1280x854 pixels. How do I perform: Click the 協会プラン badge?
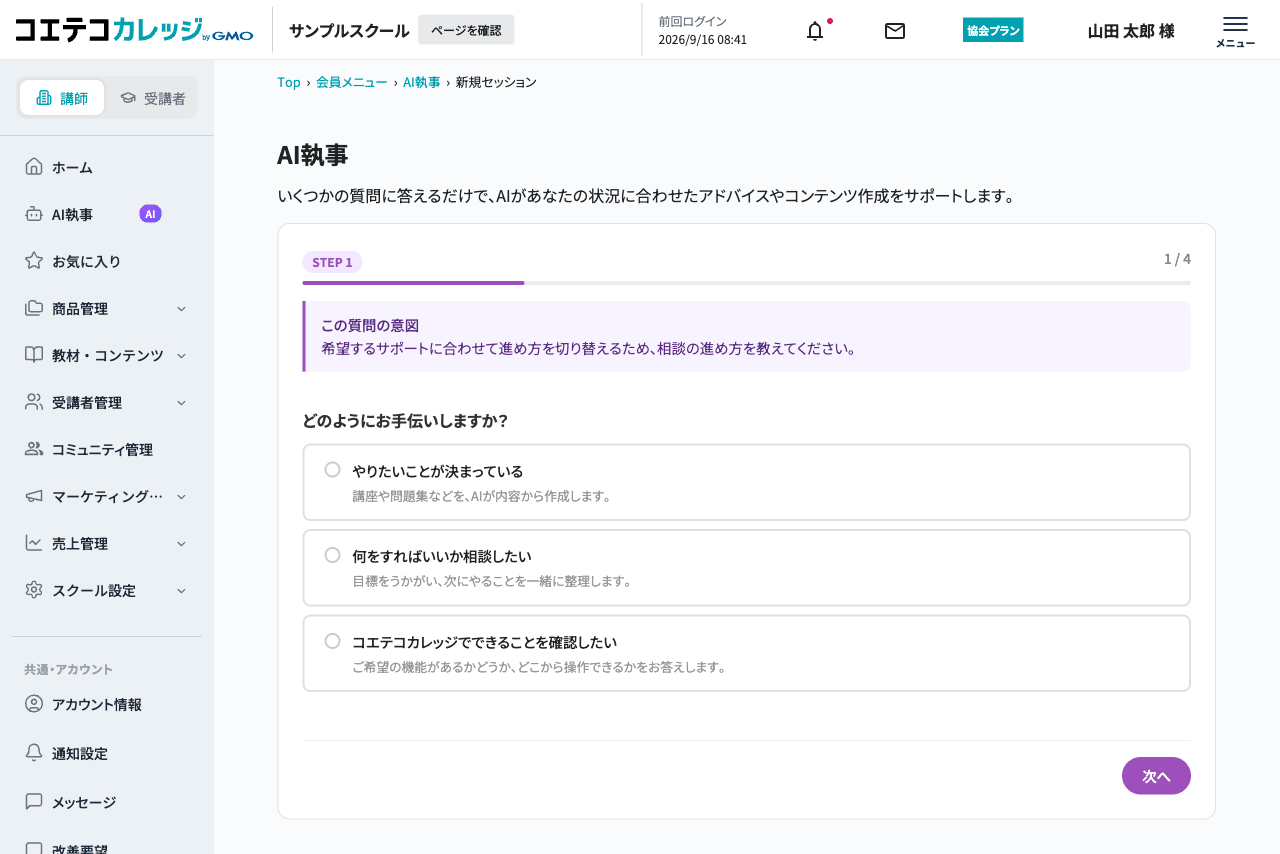tap(993, 30)
